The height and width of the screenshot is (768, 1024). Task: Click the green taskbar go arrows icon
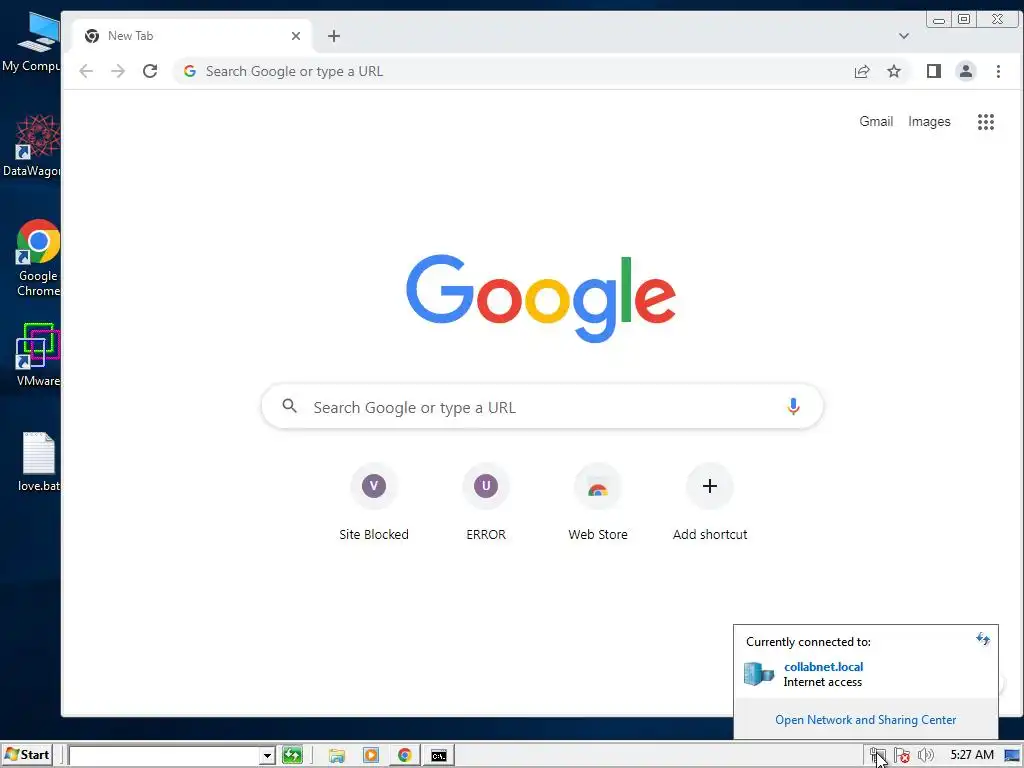coord(292,756)
